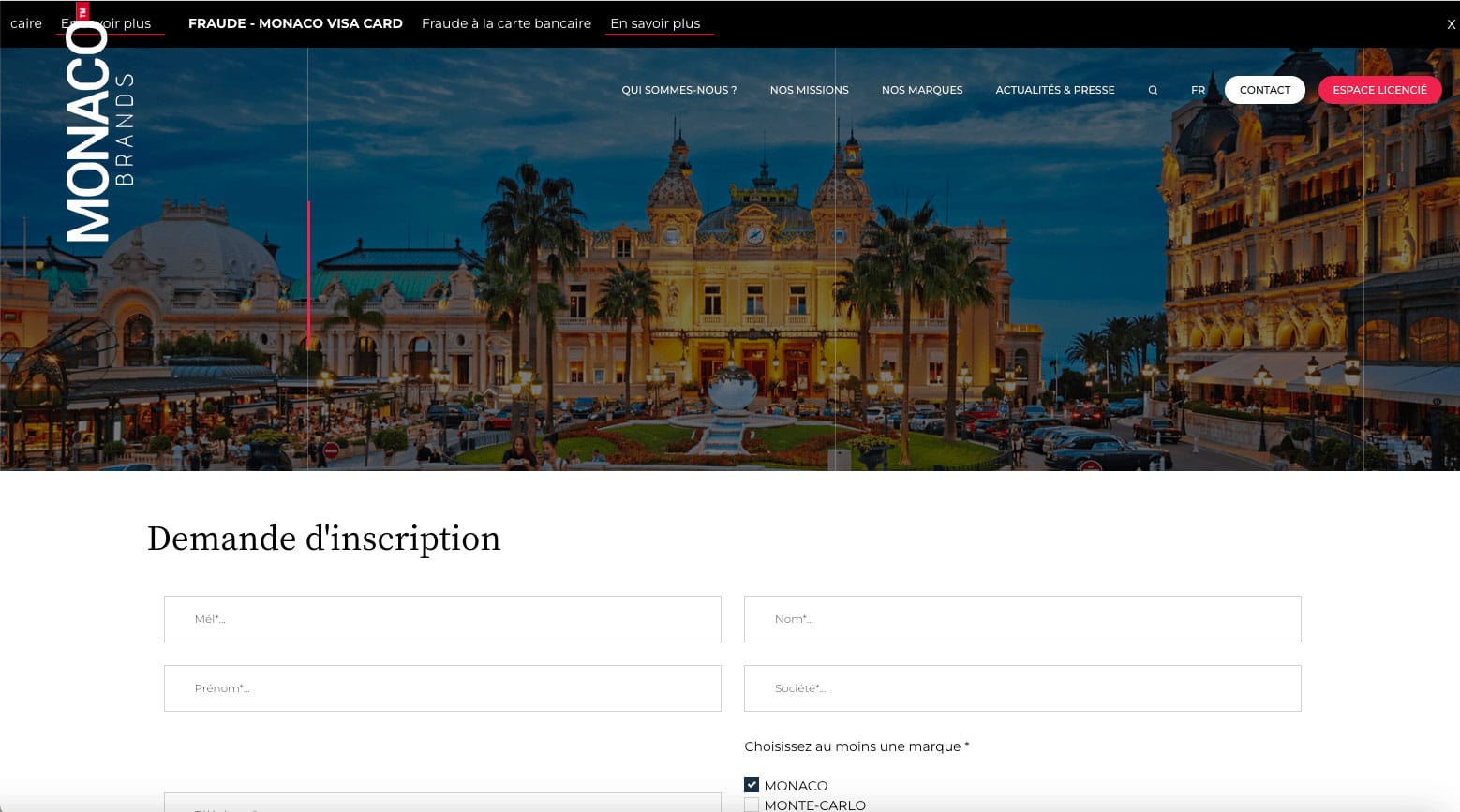The height and width of the screenshot is (812, 1460).
Task: Click the Fraude à la carte bancaire text
Action: pyautogui.click(x=506, y=23)
